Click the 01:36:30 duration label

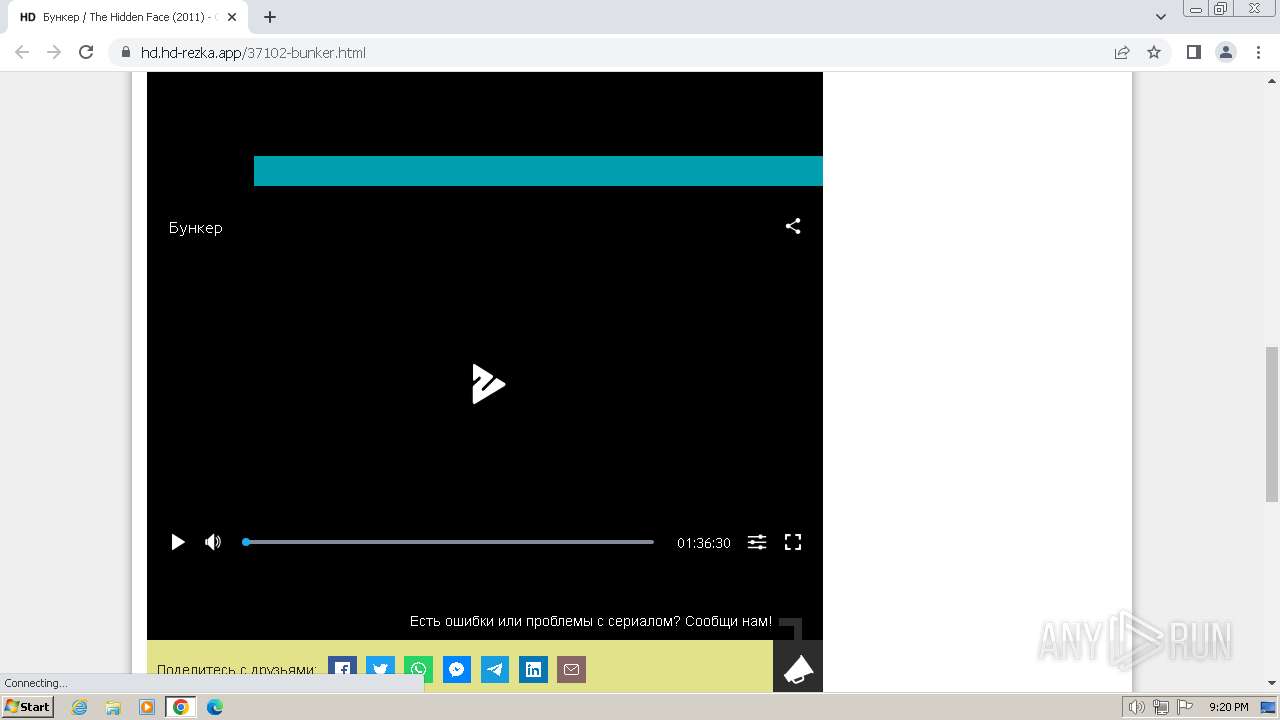(704, 543)
